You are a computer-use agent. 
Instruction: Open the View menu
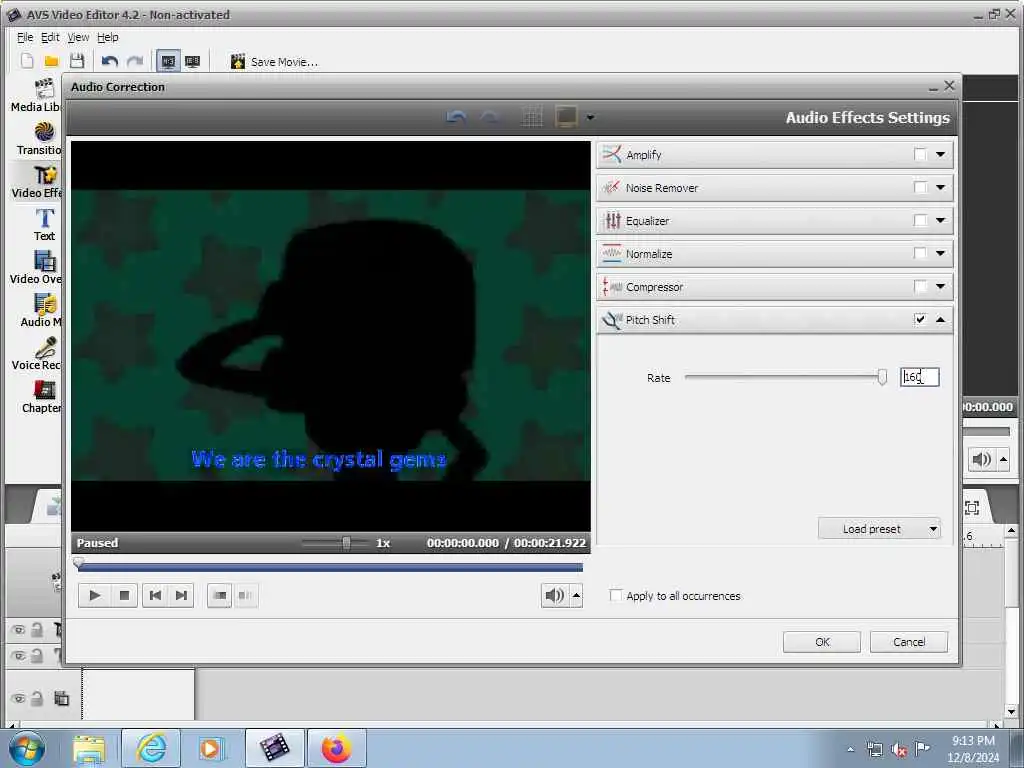point(78,37)
